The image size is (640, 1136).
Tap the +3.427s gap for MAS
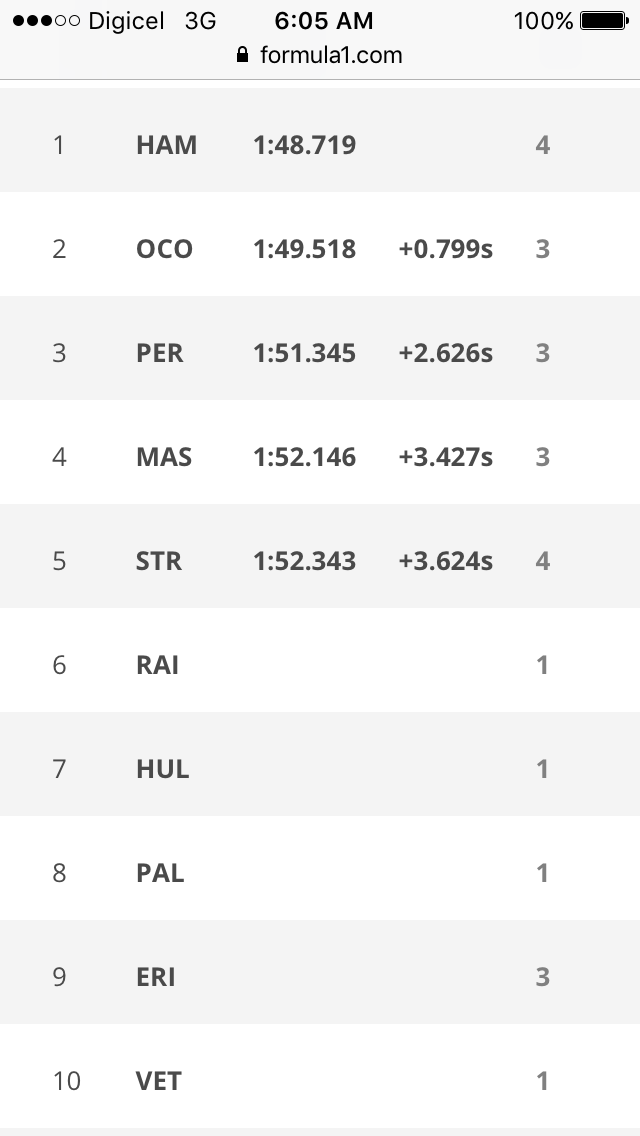click(445, 457)
